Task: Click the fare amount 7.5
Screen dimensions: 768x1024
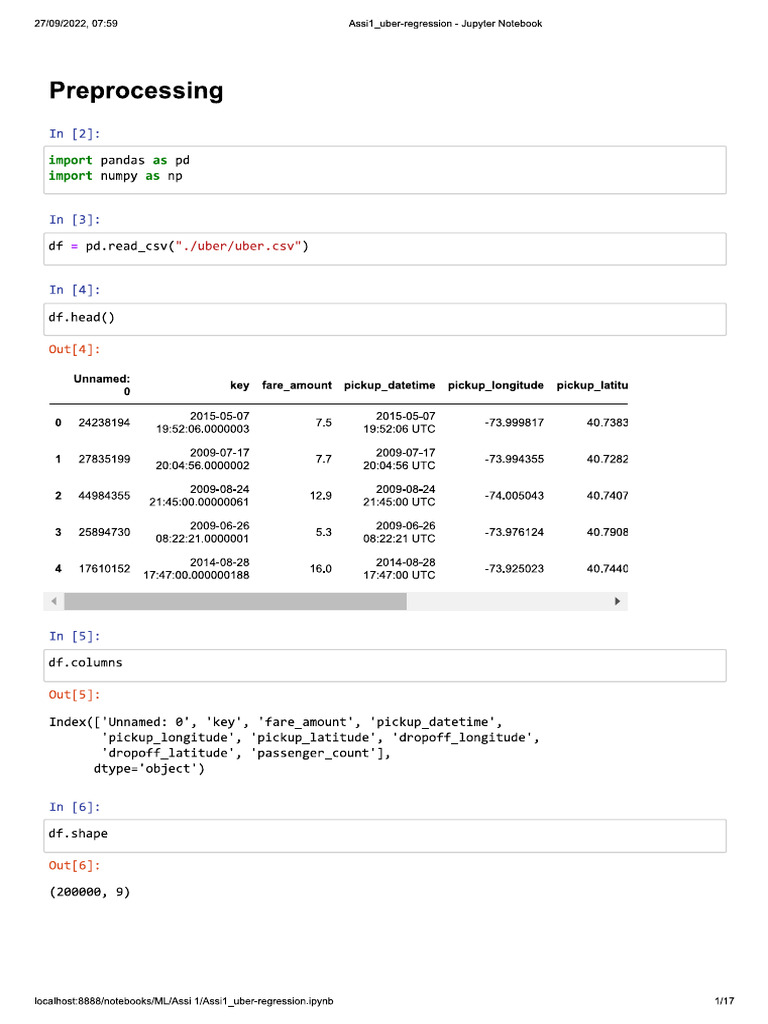Action: 324,423
